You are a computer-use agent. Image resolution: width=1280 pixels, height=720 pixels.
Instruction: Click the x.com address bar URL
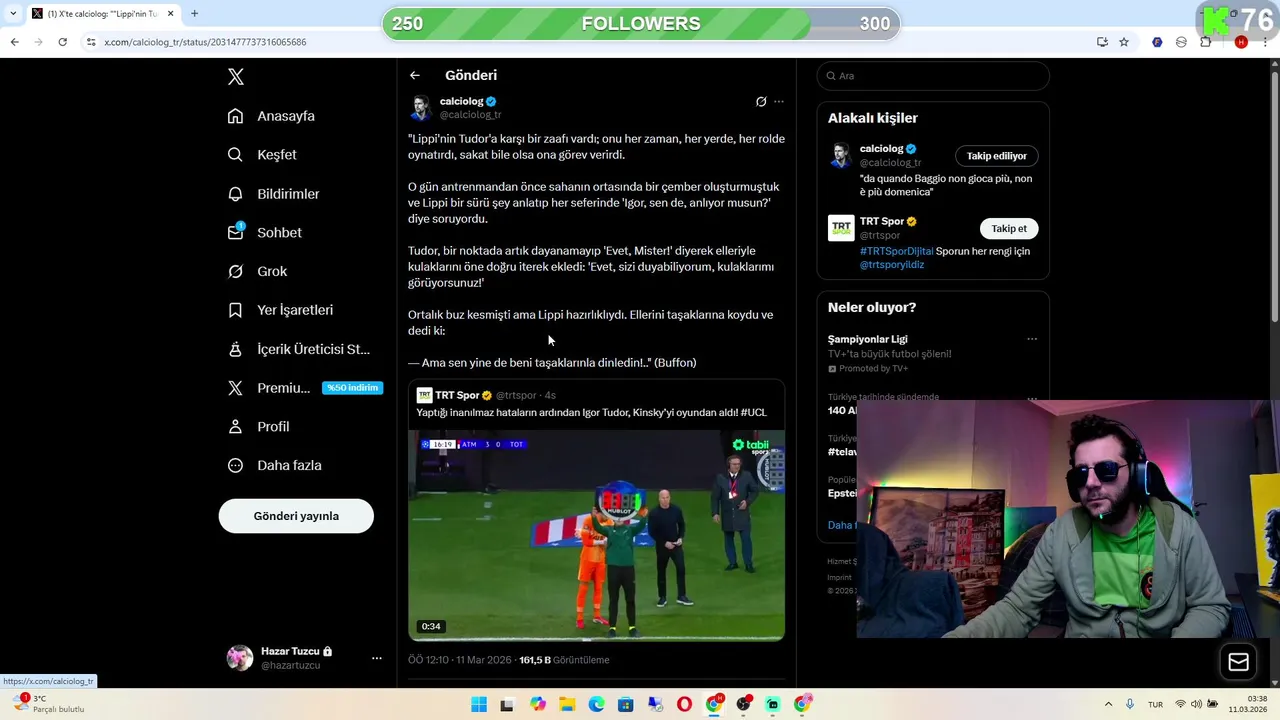coord(205,42)
